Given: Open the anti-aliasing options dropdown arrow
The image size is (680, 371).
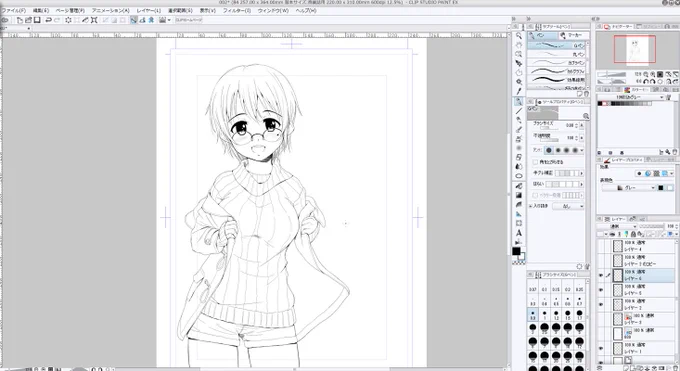Looking at the screenshot, I should 582,151.
